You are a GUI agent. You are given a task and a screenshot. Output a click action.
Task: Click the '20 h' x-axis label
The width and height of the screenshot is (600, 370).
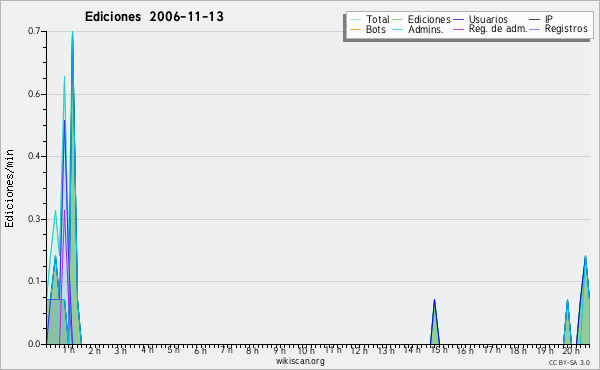[x=571, y=350]
